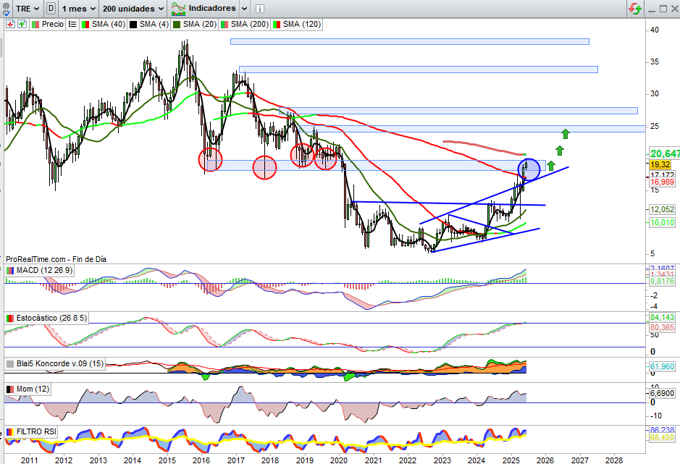
Task: Click the ProRealTime.com - Fin de Día text
Action: [56, 259]
